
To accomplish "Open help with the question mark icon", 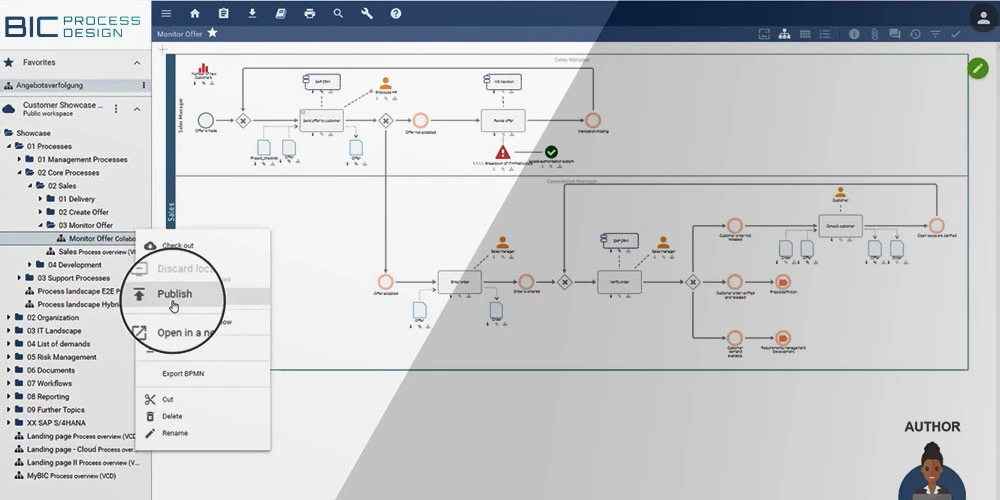I will [396, 13].
